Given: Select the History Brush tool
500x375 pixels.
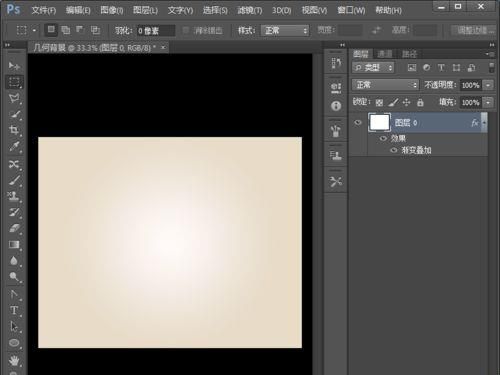Looking at the screenshot, I should click(x=14, y=212).
